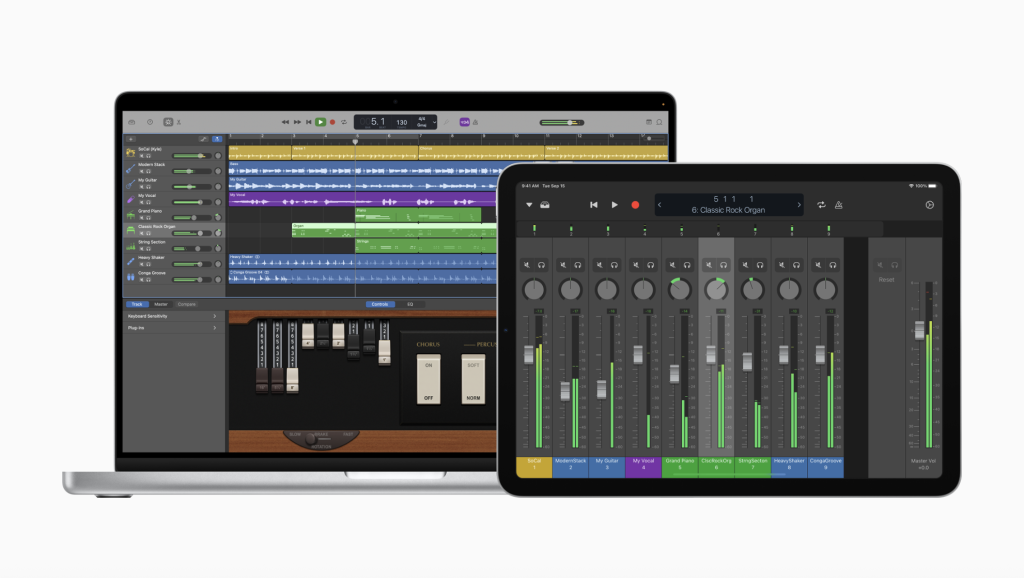
Task: Click the Compare button
Action: [186, 304]
